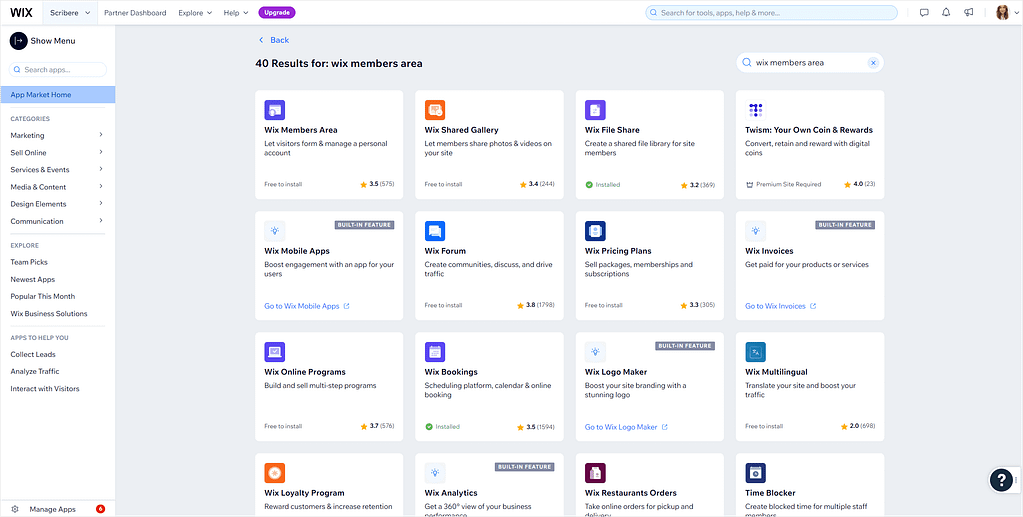Follow Go to Wix Logo Maker link
The height and width of the screenshot is (517, 1023).
pyautogui.click(x=626, y=427)
